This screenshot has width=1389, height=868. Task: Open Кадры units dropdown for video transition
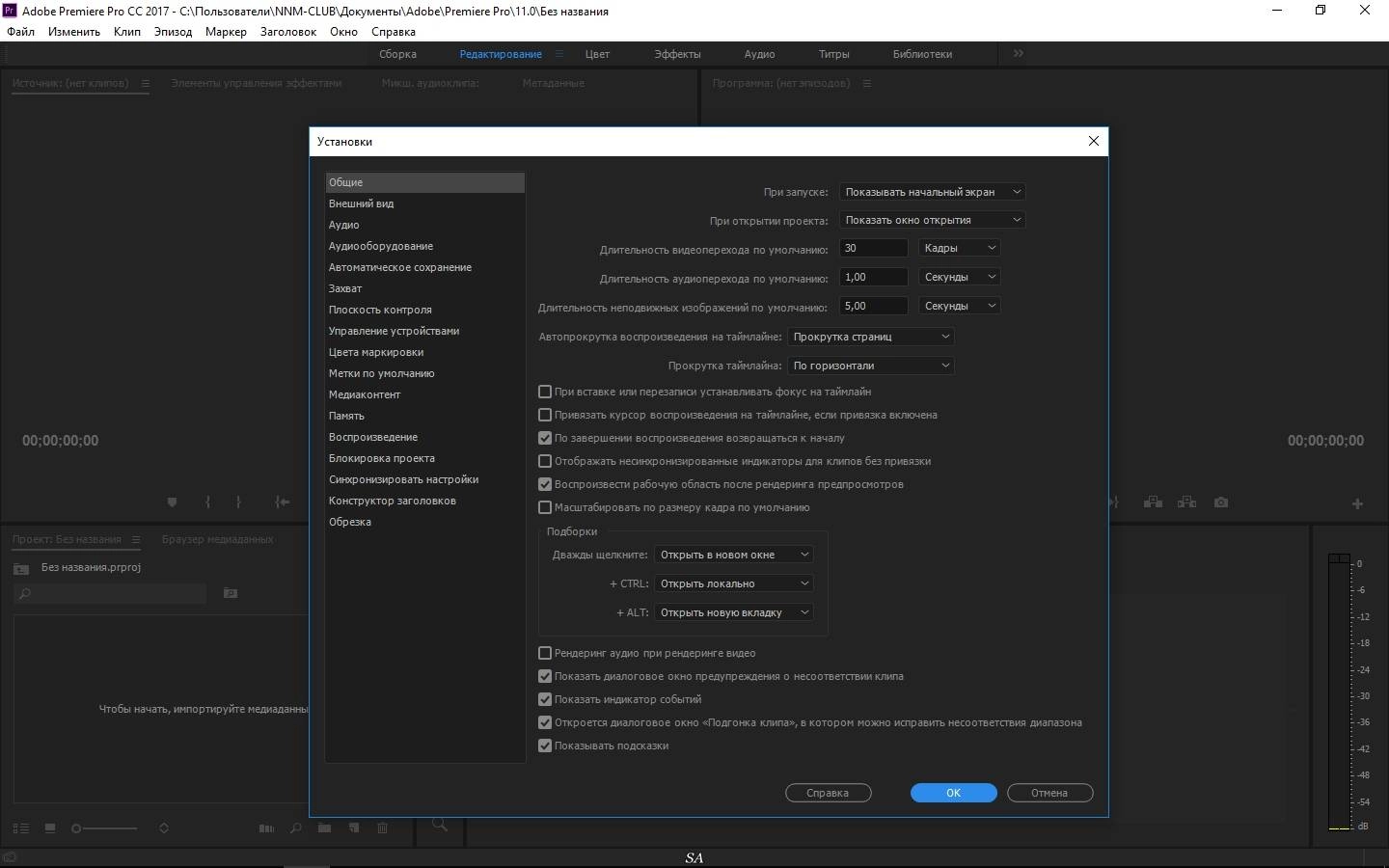point(959,248)
